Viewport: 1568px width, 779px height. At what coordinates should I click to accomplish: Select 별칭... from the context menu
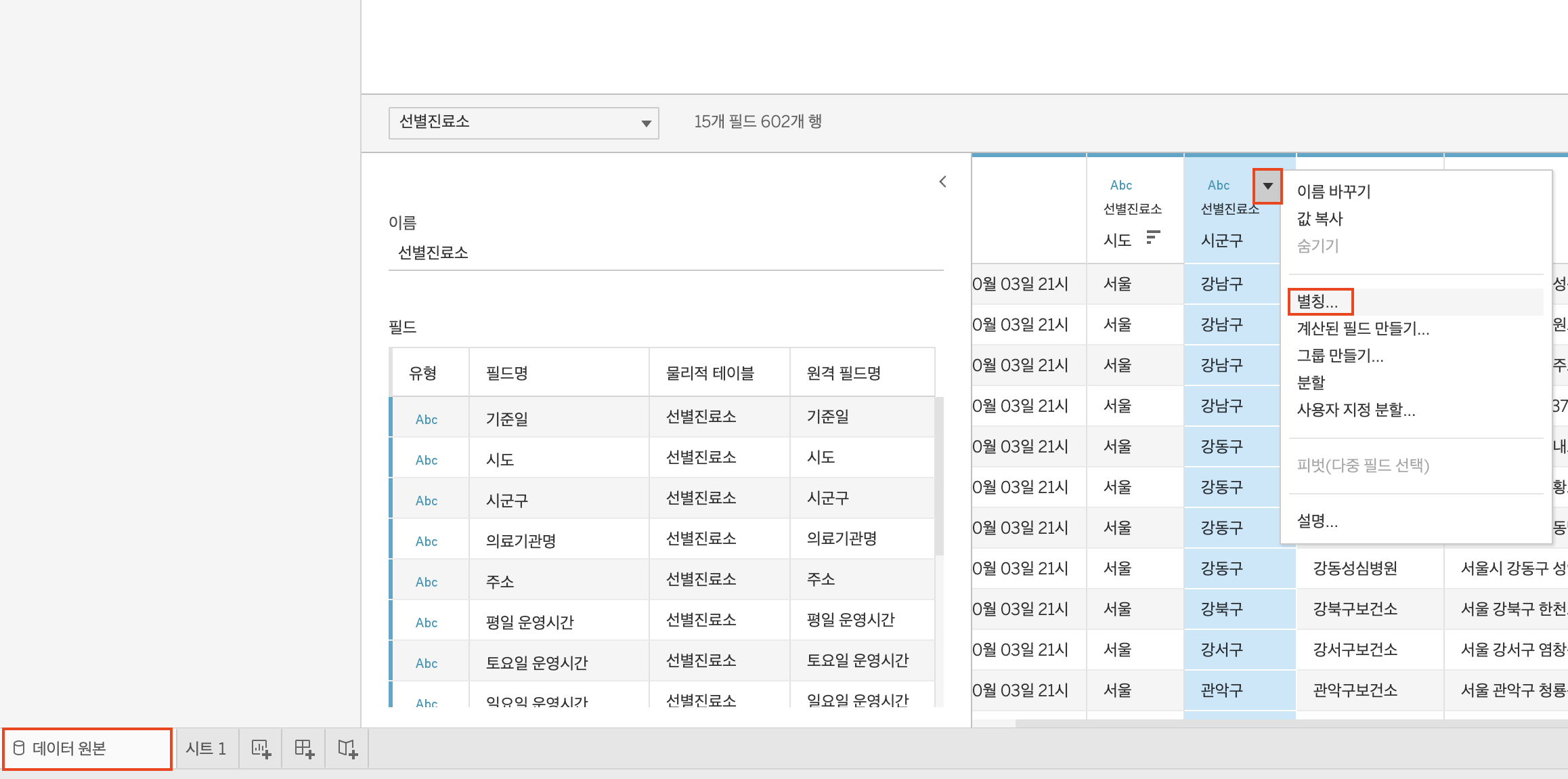[x=1317, y=301]
